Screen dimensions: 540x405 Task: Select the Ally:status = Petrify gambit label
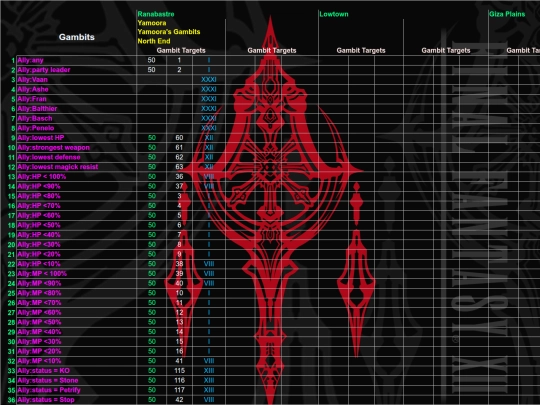[x=49, y=390]
